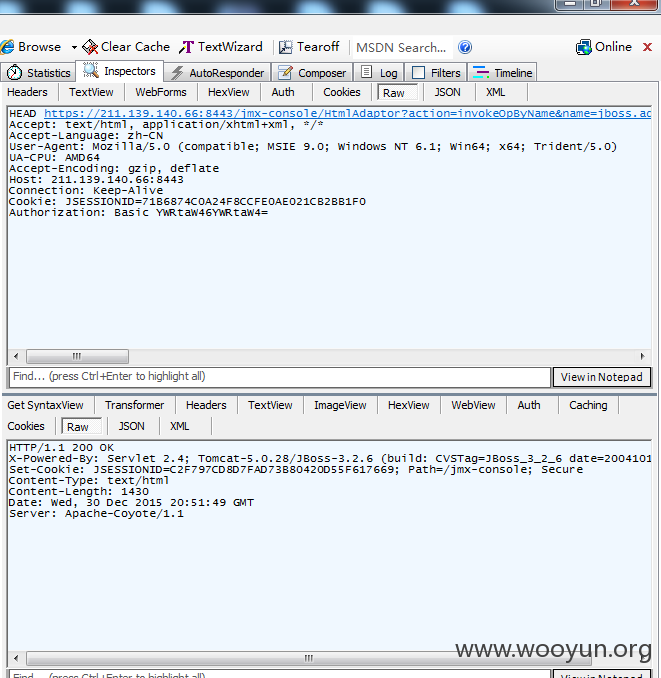661x678 pixels.
Task: Open TextWizard tool icon
Action: coord(186,47)
